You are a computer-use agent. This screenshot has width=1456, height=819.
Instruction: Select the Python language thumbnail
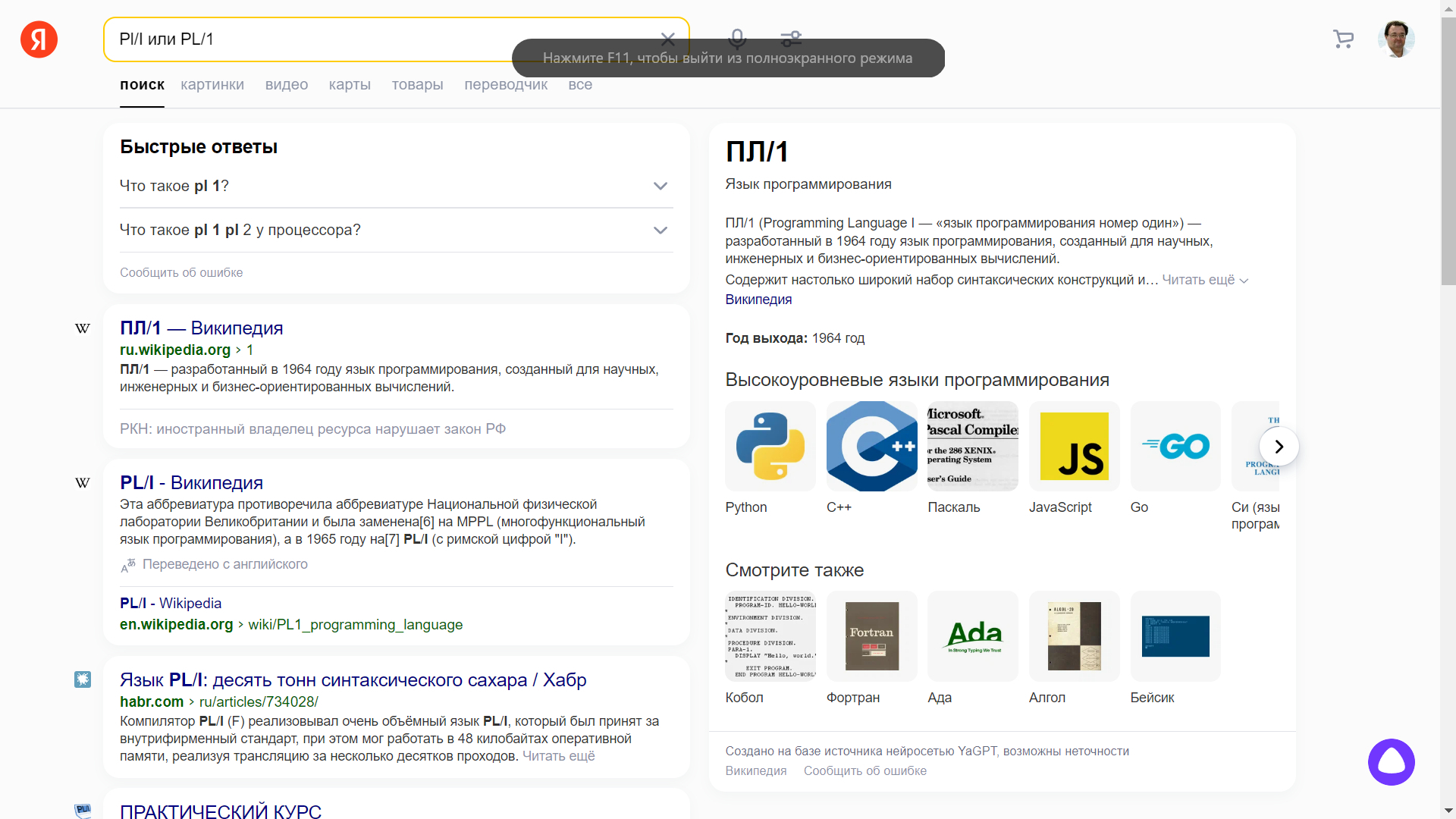tap(770, 446)
